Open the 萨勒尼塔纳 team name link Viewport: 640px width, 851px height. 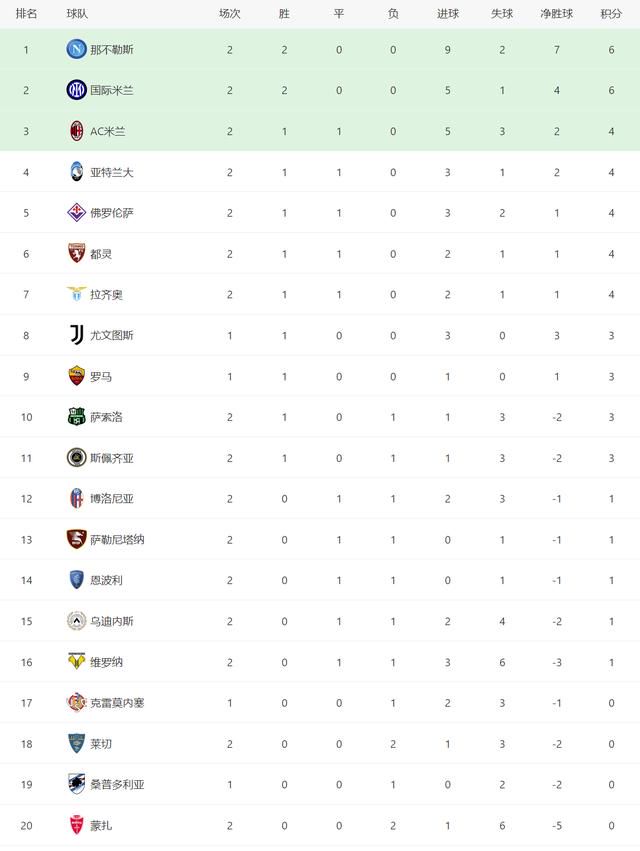coord(117,539)
